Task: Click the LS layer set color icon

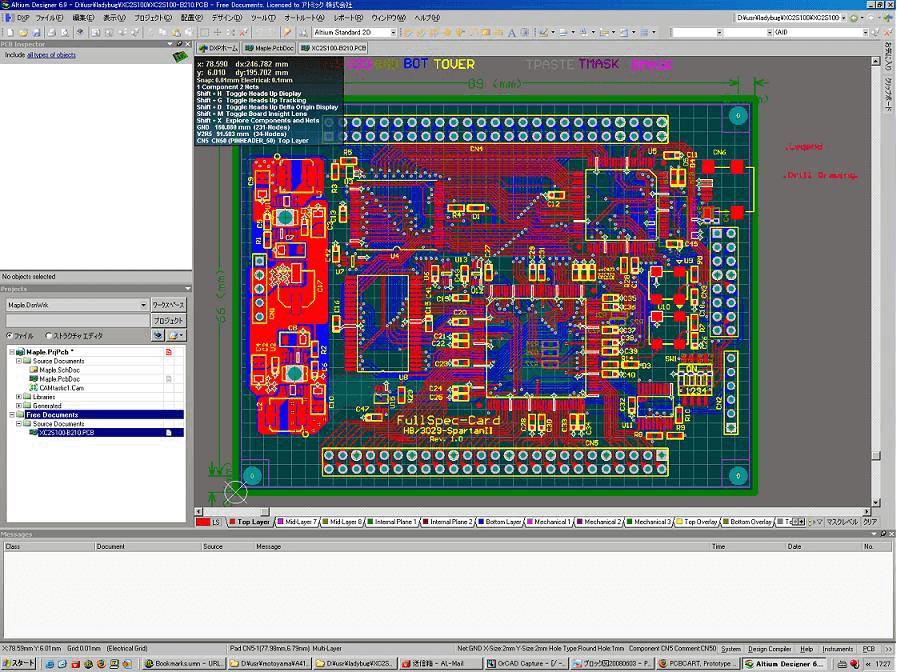Action: [x=203, y=521]
